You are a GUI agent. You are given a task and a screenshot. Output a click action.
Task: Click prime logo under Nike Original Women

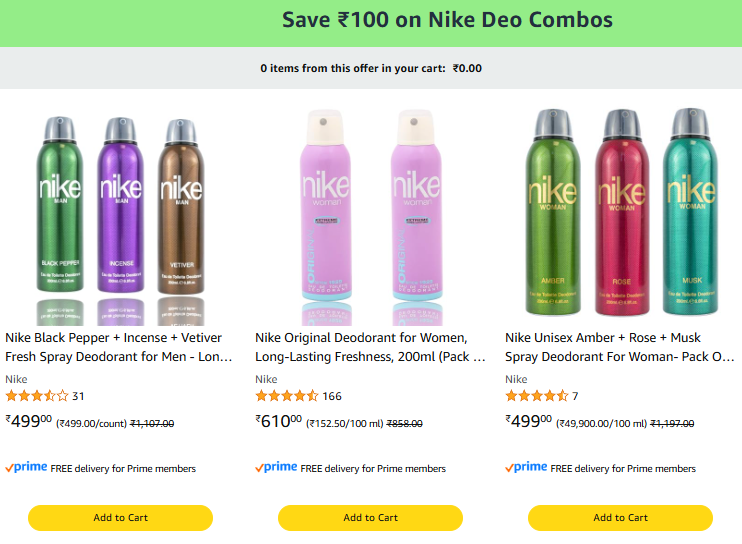(x=276, y=467)
